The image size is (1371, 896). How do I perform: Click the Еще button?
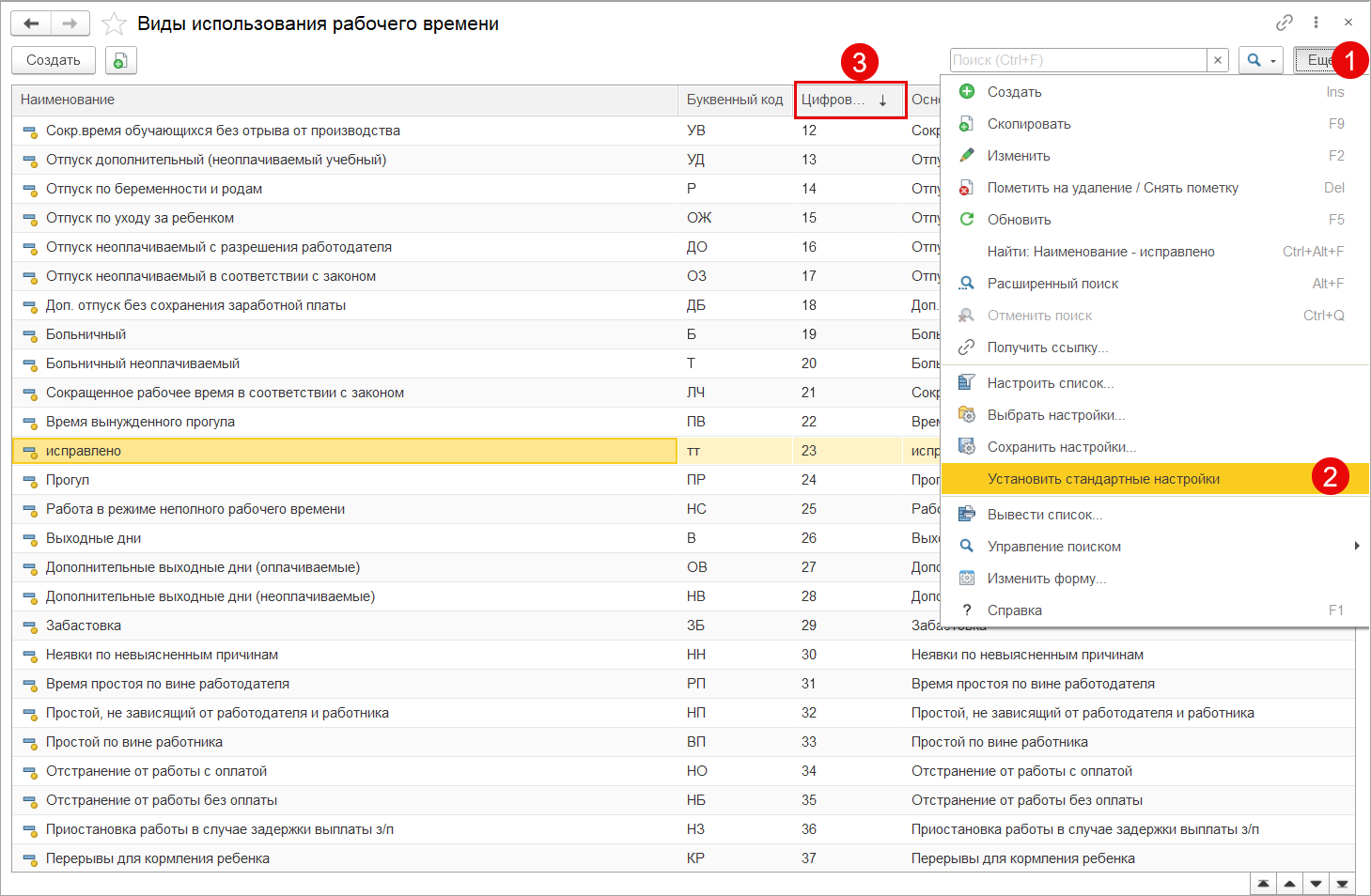[x=1317, y=60]
